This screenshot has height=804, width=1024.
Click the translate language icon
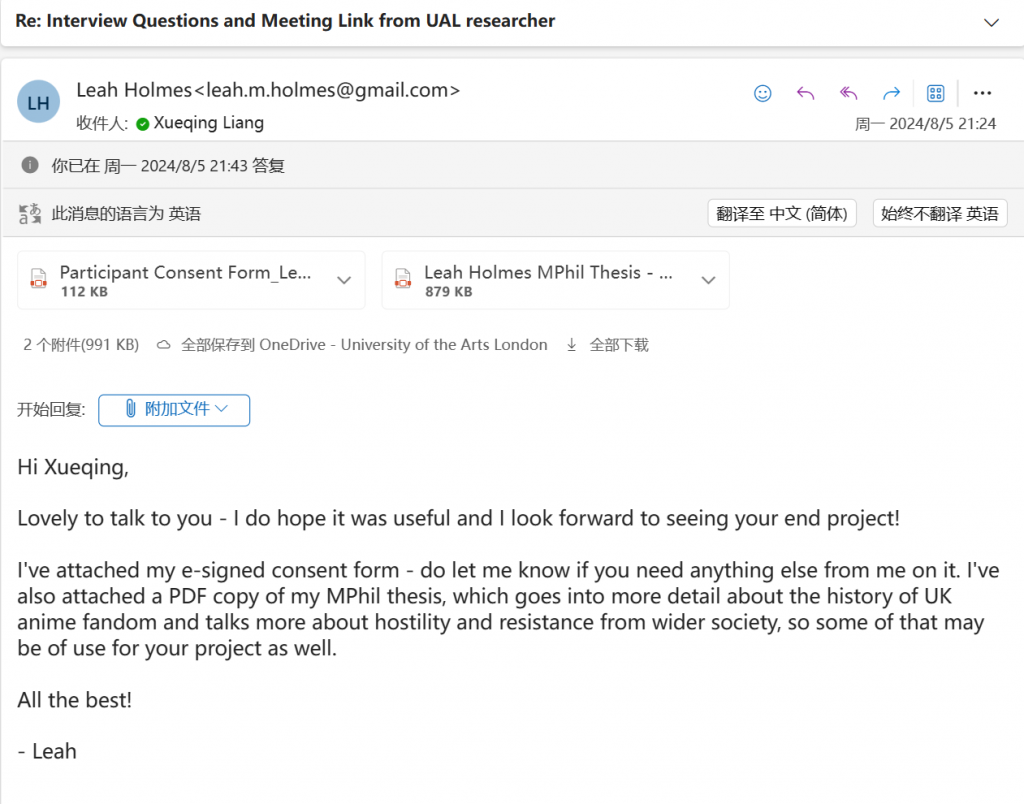point(30,214)
